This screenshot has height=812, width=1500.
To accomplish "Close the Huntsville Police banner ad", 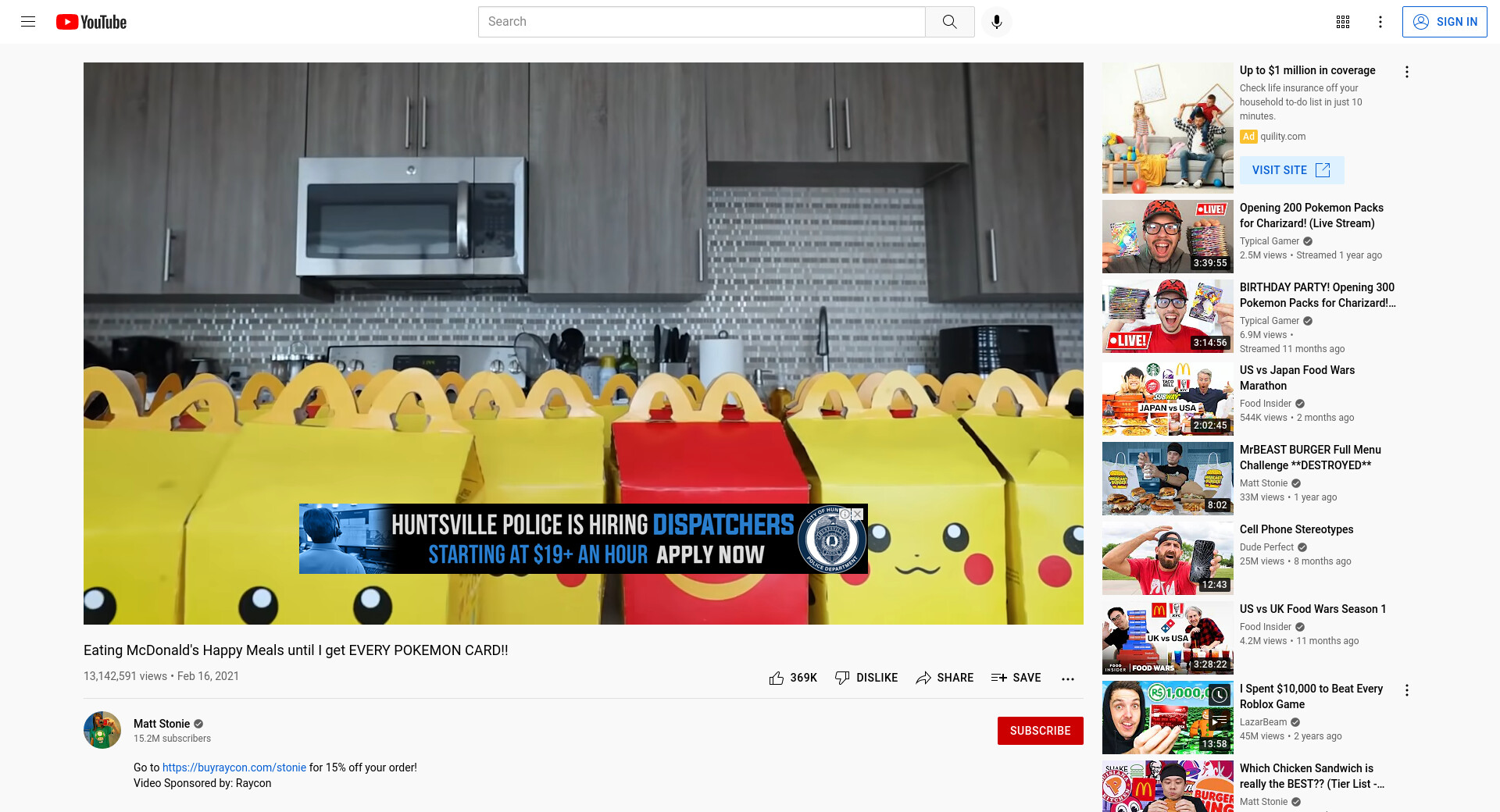I will click(x=857, y=514).
